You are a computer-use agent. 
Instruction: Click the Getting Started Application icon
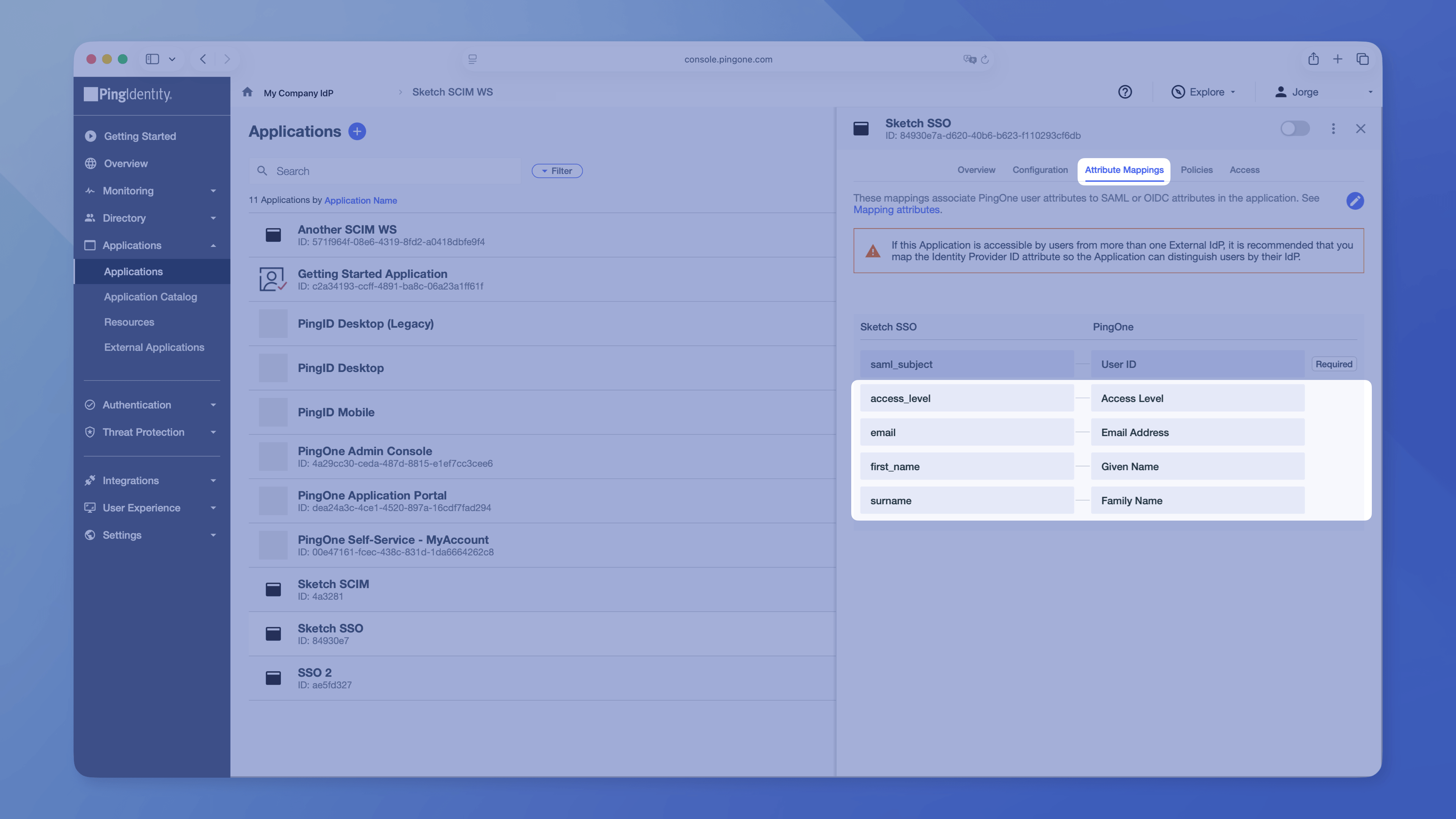[x=273, y=279]
